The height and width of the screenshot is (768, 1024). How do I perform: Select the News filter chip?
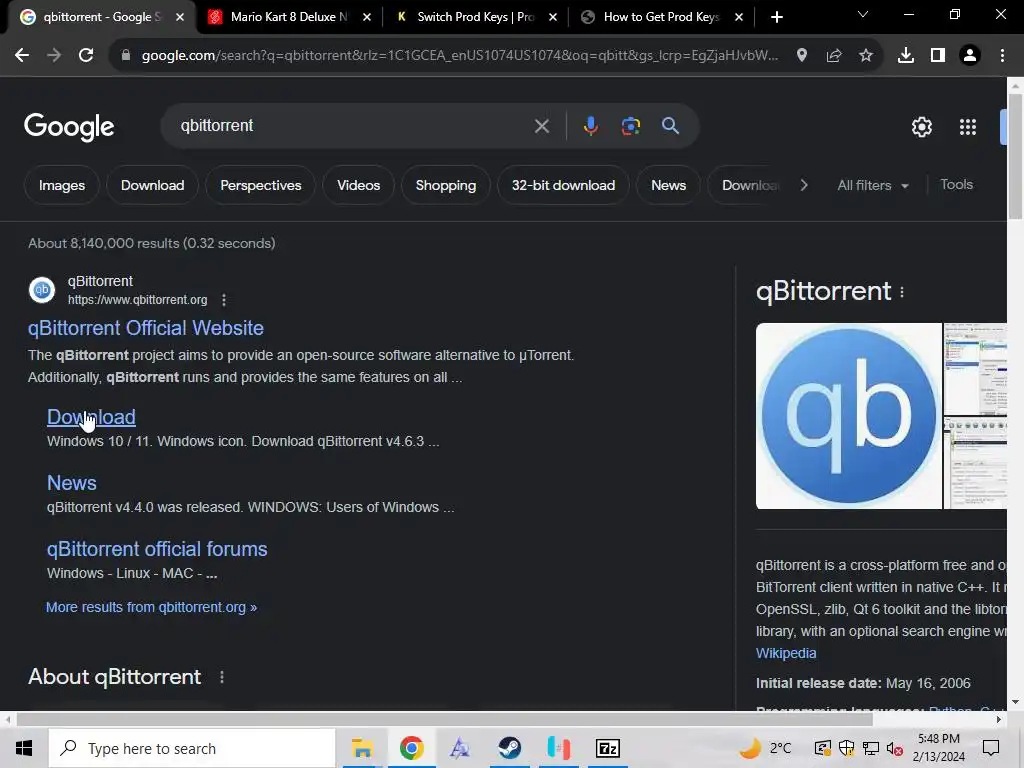pyautogui.click(x=668, y=185)
